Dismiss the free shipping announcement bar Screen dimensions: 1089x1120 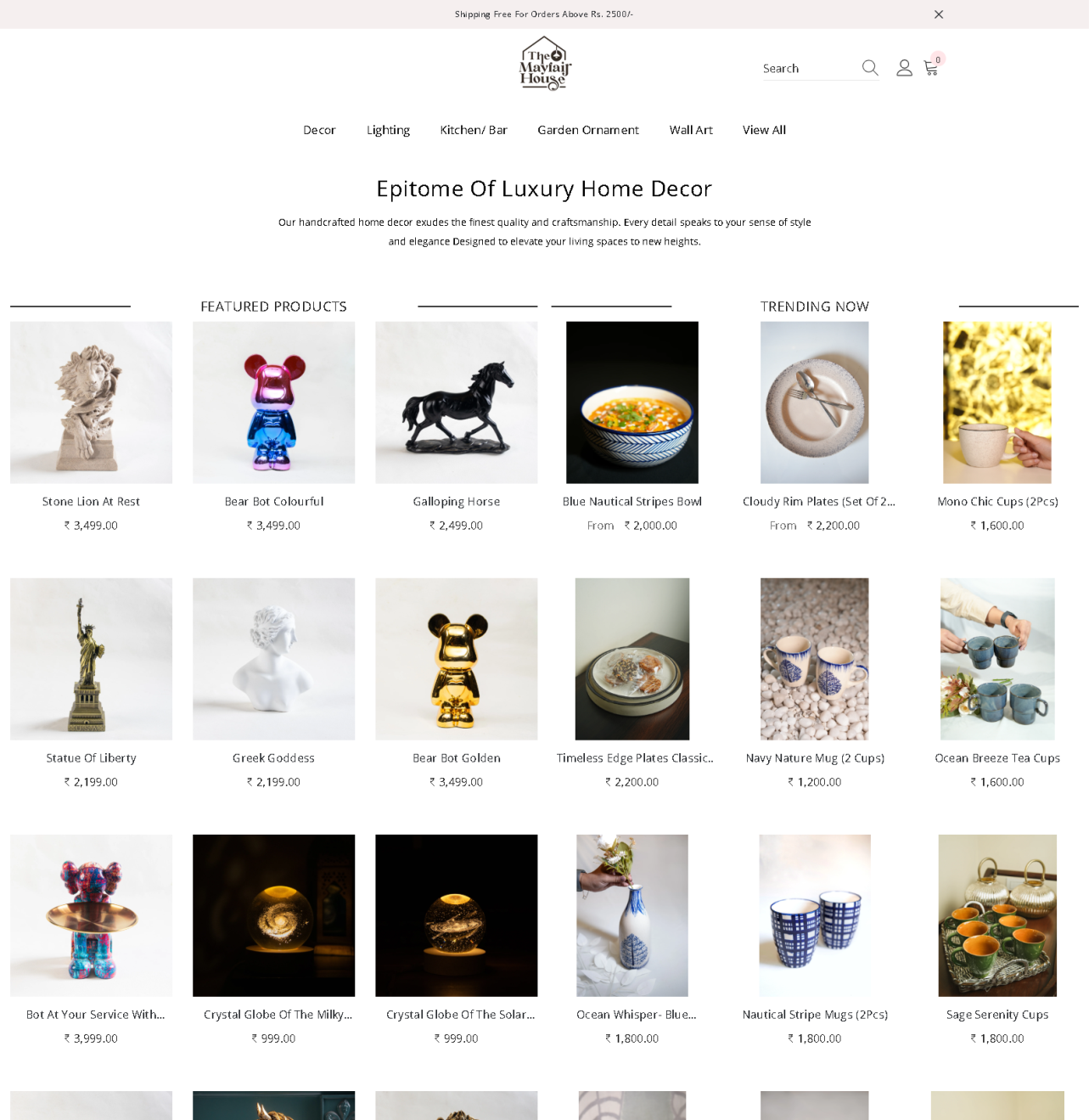tap(939, 14)
